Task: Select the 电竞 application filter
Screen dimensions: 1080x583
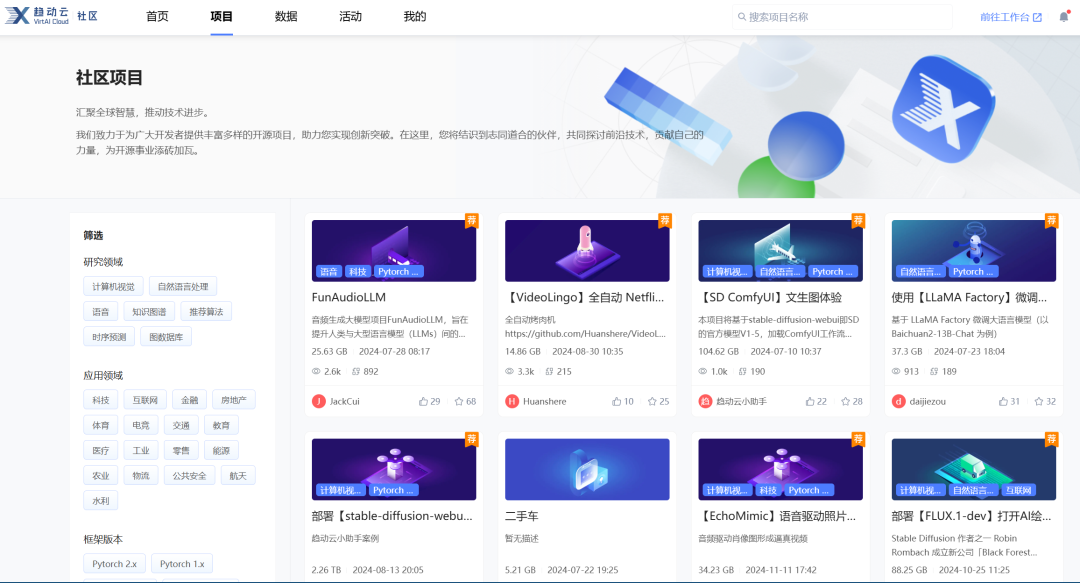Action: pos(141,425)
